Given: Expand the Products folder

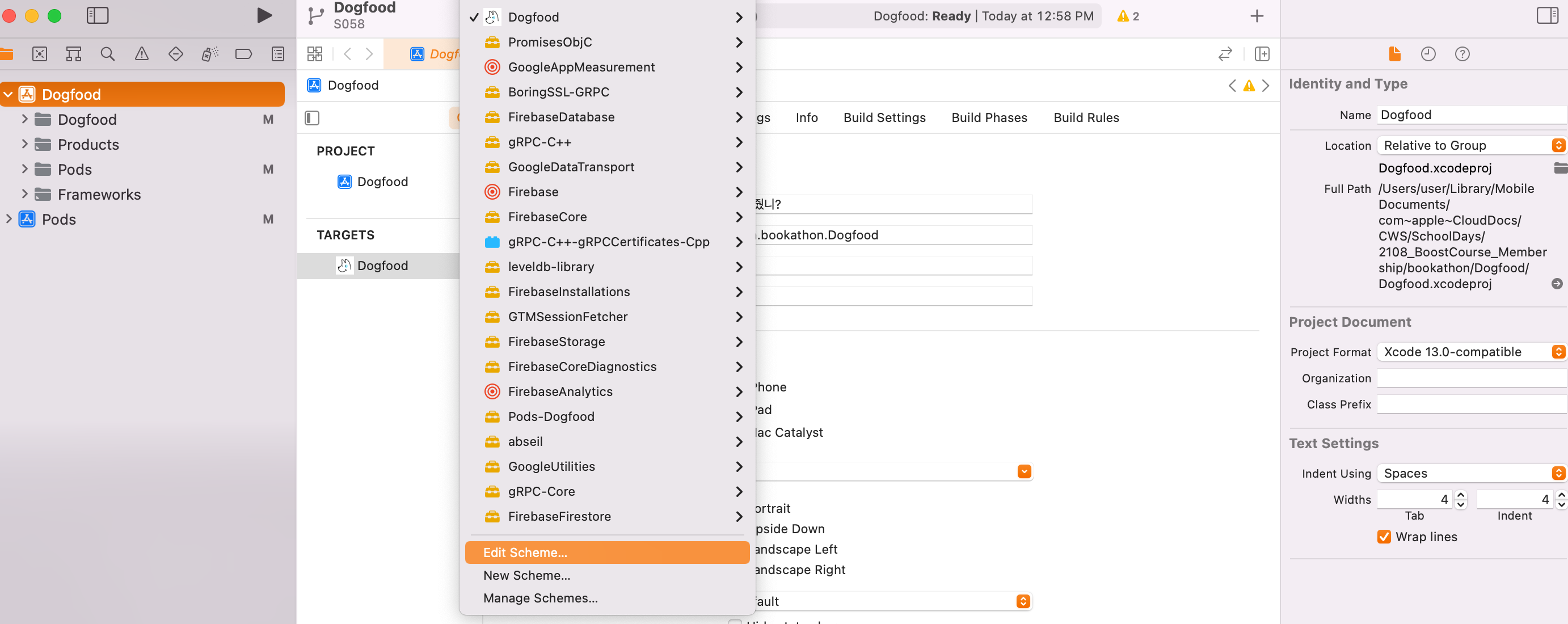Looking at the screenshot, I should click(x=24, y=144).
